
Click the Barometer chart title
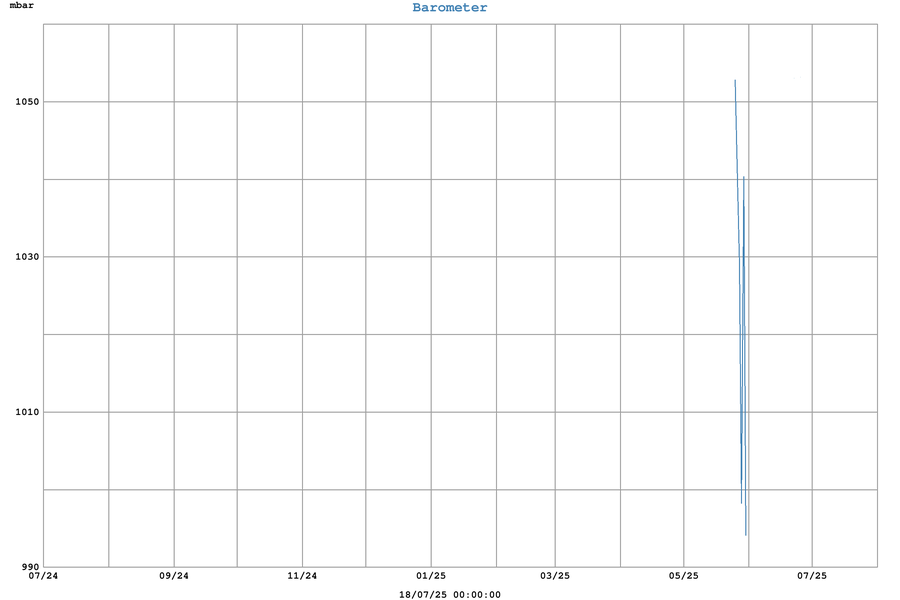449,8
